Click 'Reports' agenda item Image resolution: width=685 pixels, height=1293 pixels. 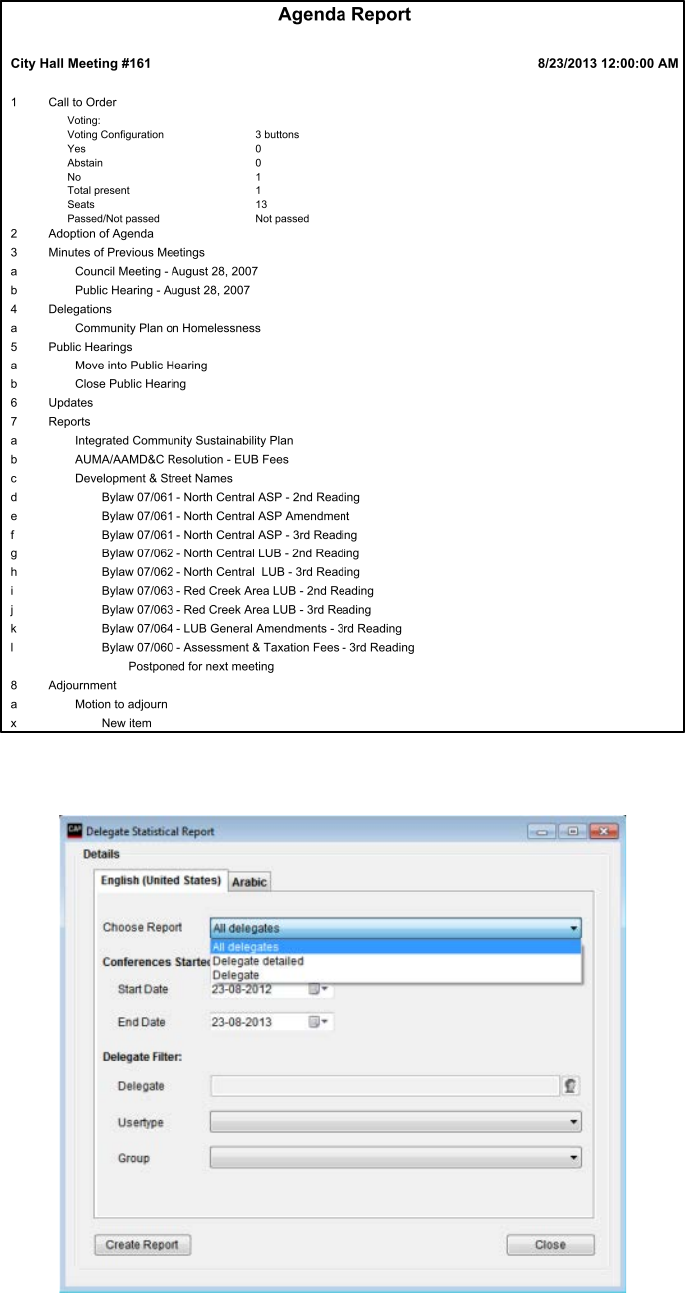[x=69, y=422]
